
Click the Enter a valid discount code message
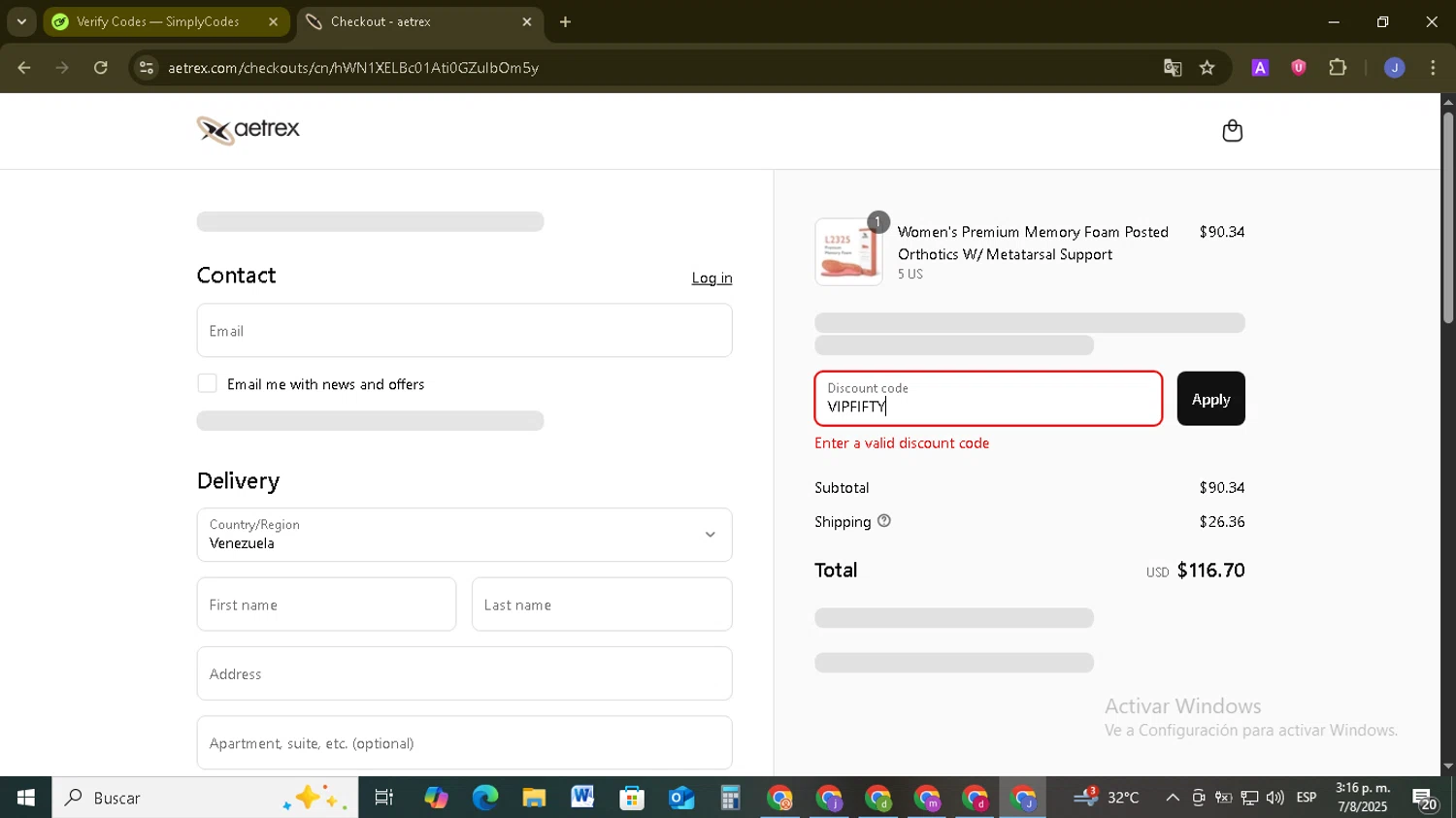point(902,443)
